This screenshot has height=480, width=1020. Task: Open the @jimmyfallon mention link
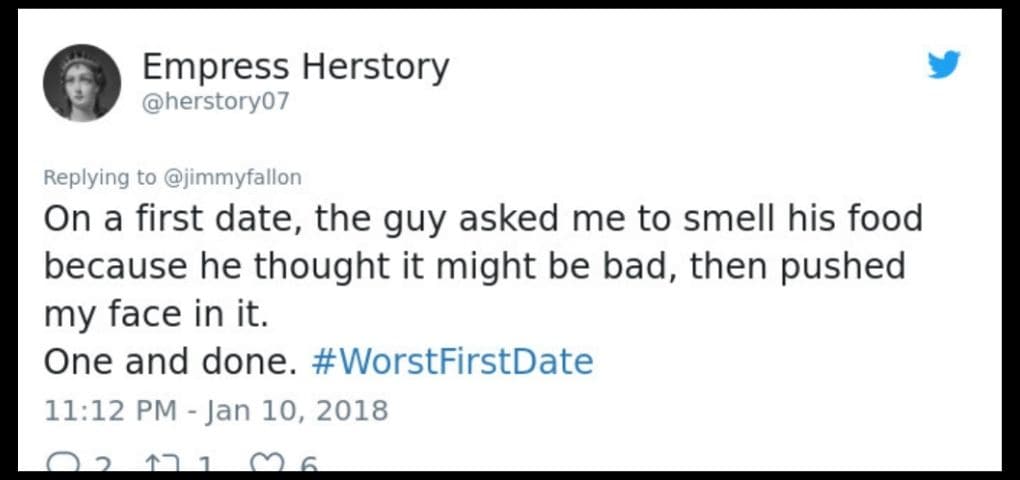(x=231, y=178)
